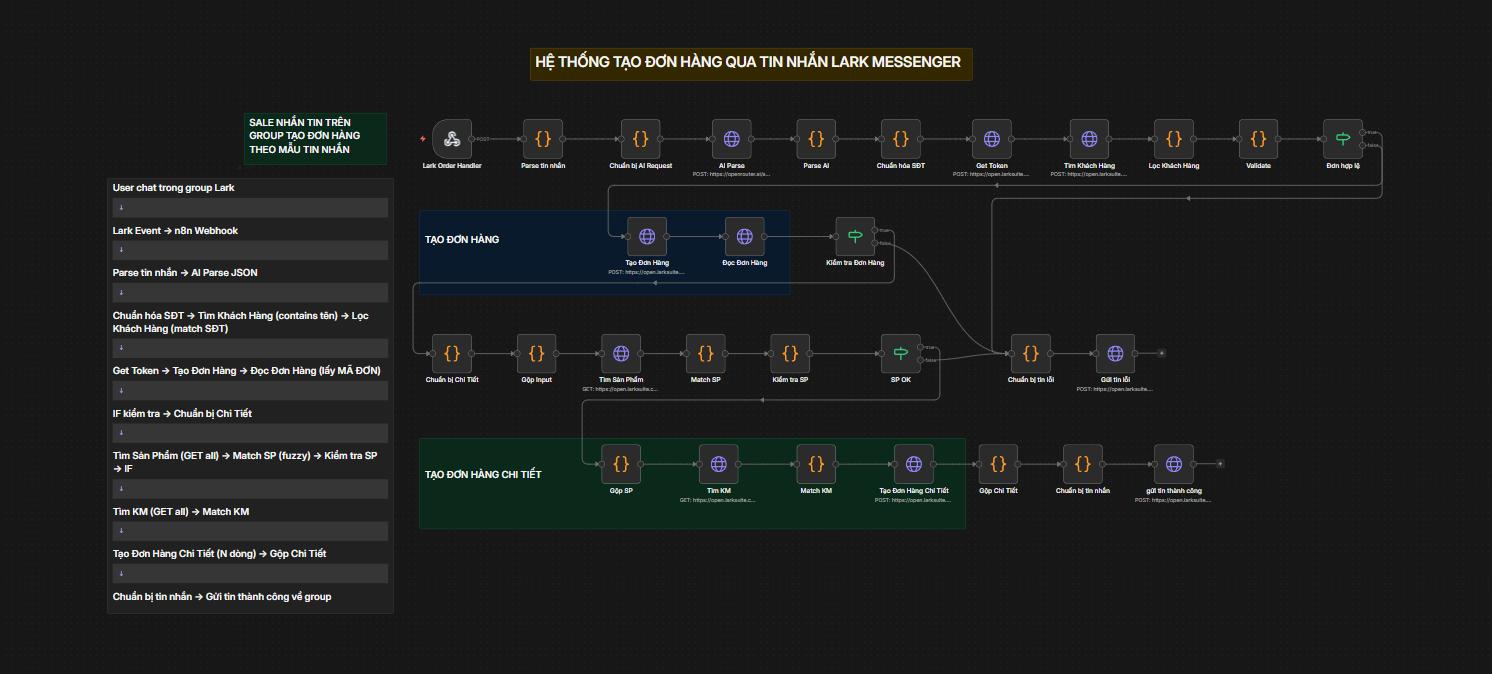Screen dimensions: 1492x674
Task: Select the Parse AI code node
Action: coord(816,139)
